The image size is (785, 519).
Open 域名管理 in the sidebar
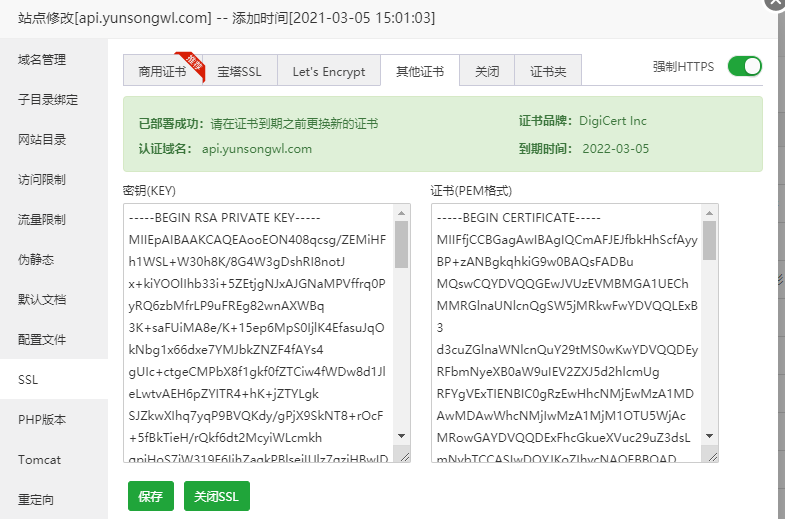[42, 60]
